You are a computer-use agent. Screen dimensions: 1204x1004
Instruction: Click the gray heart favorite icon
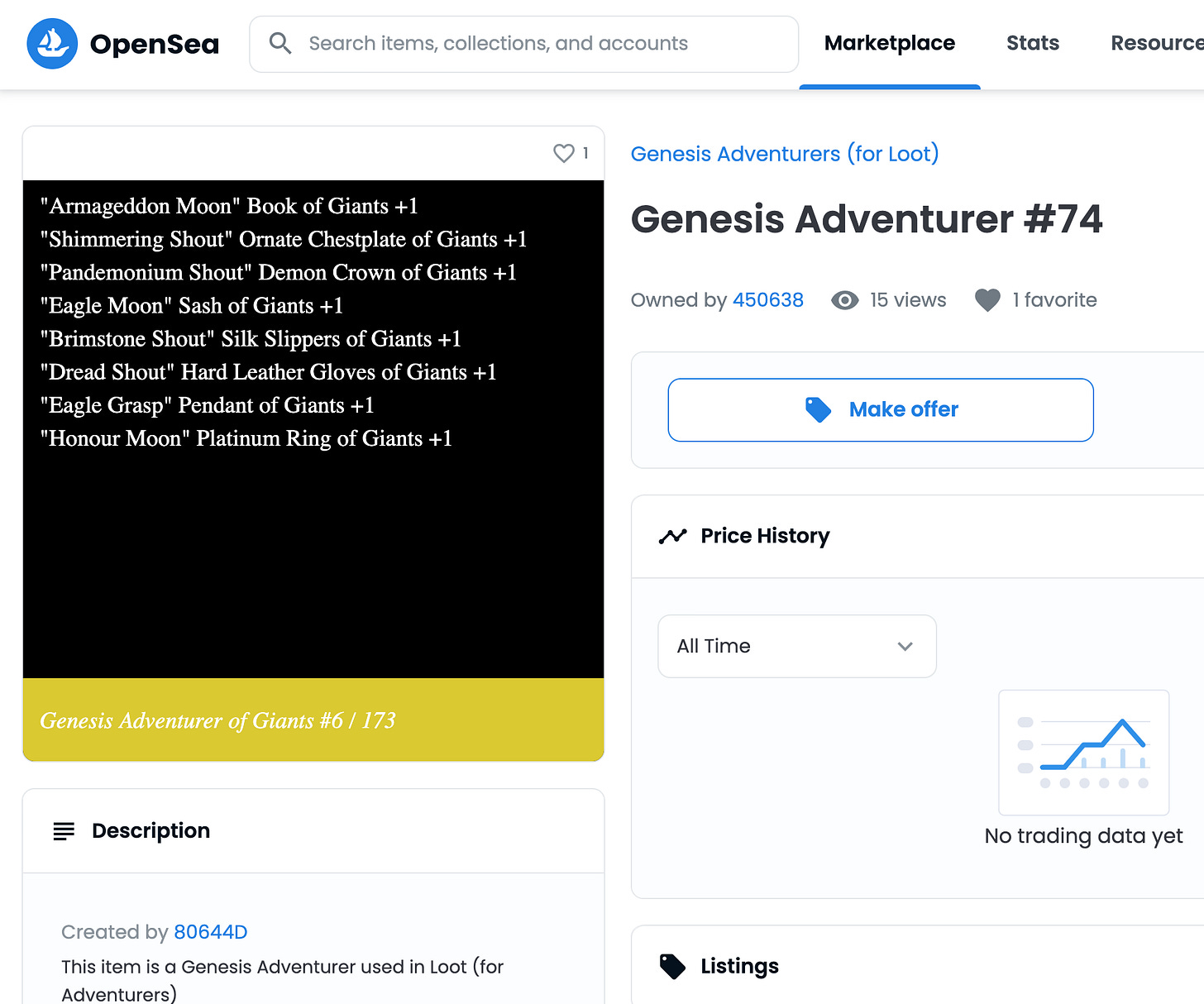point(987,300)
